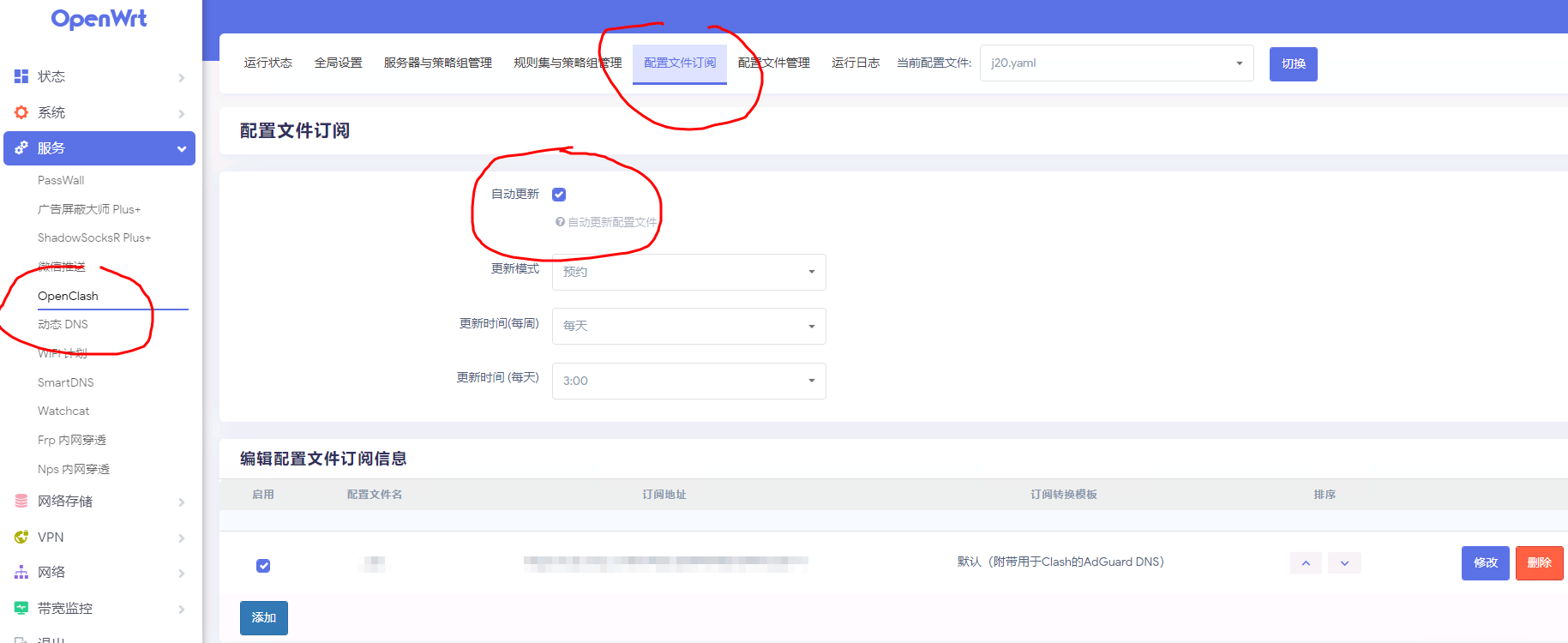
Task: Open the 规则集与策略组管理 tab
Action: click(x=568, y=63)
